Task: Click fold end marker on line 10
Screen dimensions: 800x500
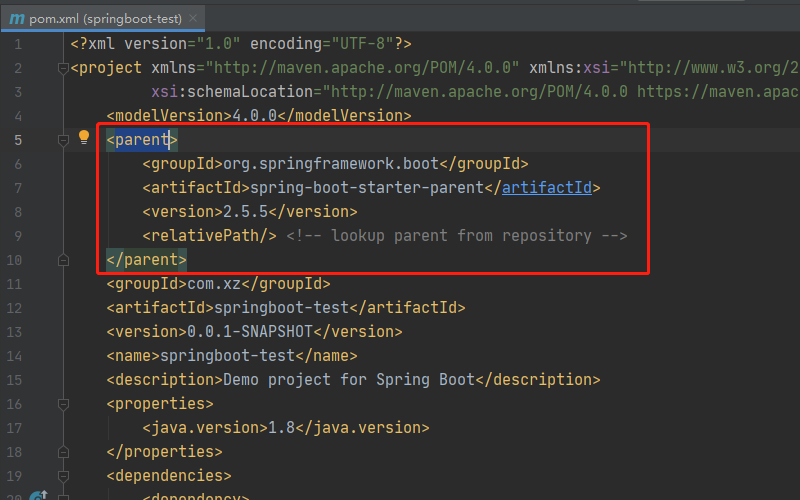Action: point(63,260)
